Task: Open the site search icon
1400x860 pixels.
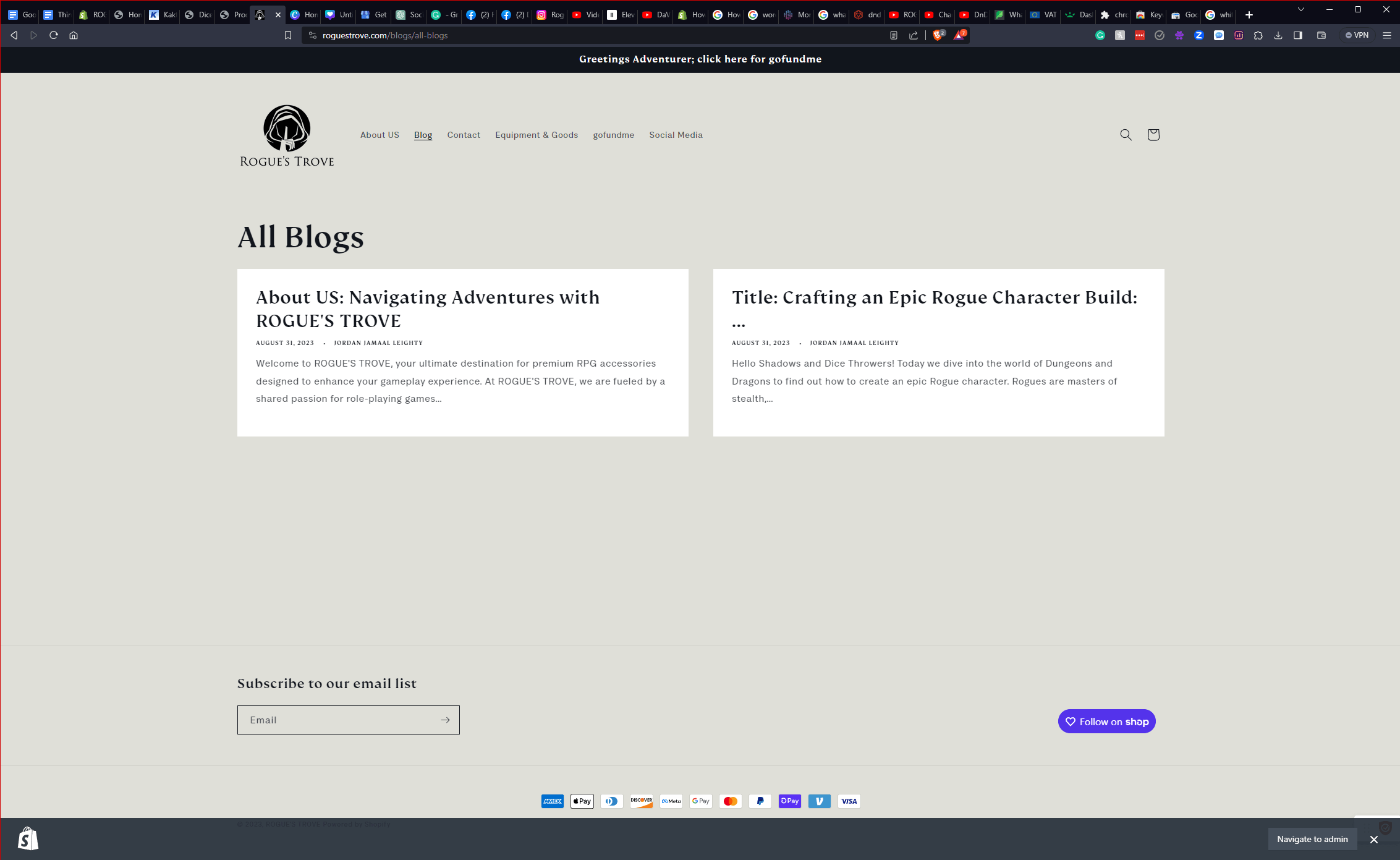Action: tap(1126, 135)
